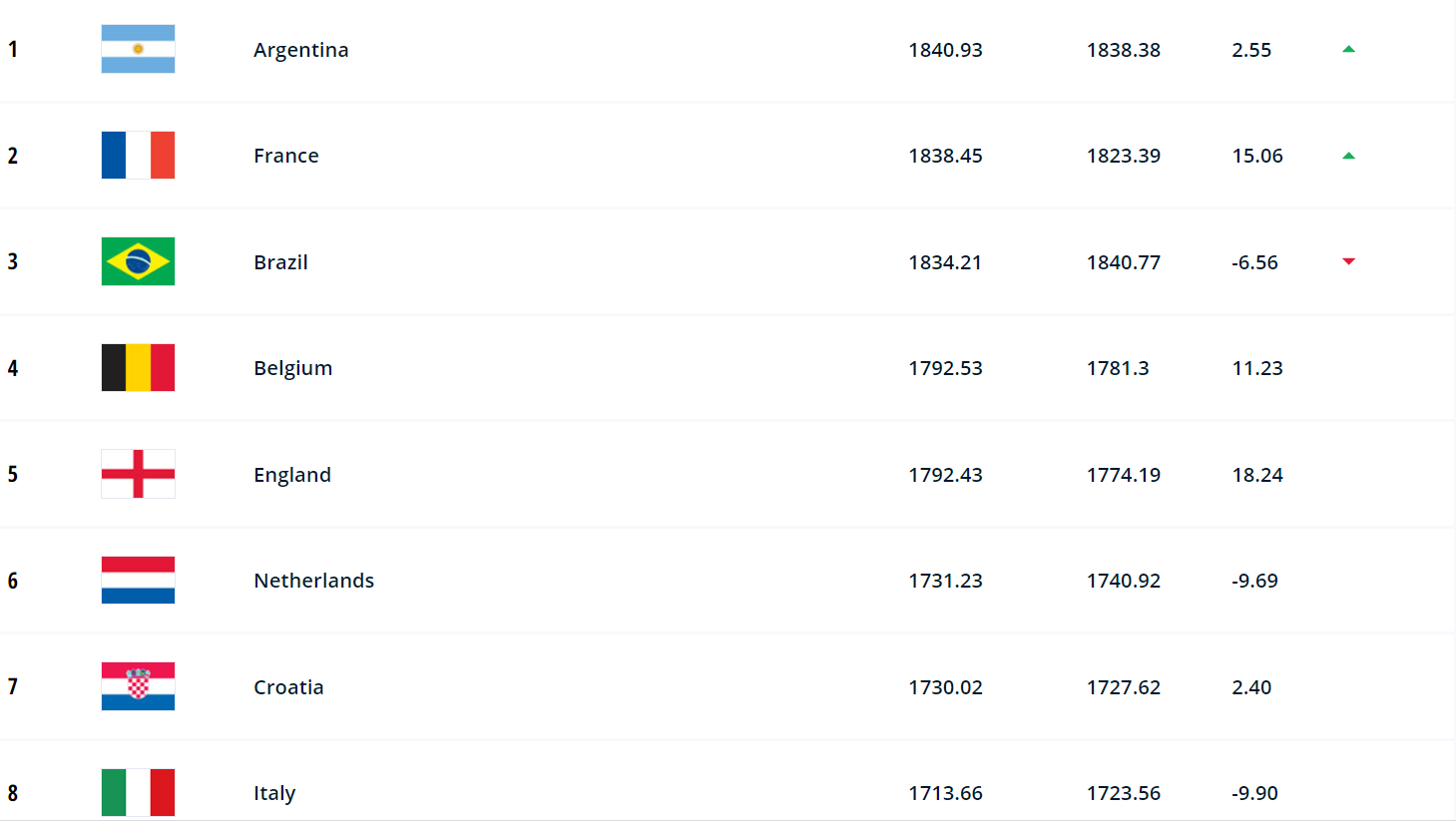The image size is (1456, 822).
Task: Open the France team link
Action: 285,156
